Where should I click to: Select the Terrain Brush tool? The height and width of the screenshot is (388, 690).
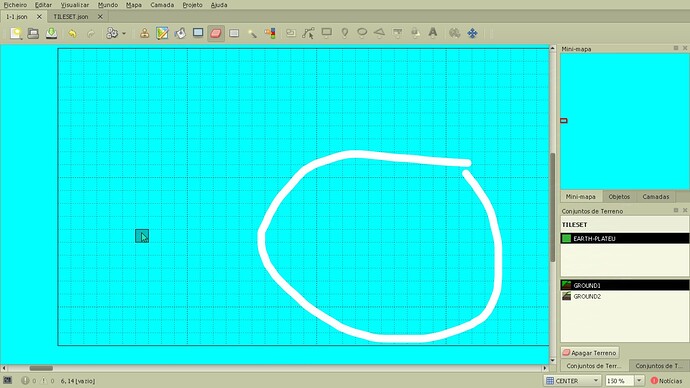[x=162, y=33]
